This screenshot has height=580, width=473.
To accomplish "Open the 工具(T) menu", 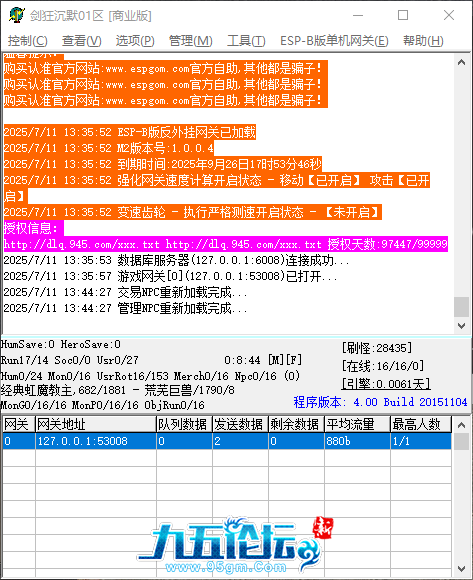I will 246,41.
